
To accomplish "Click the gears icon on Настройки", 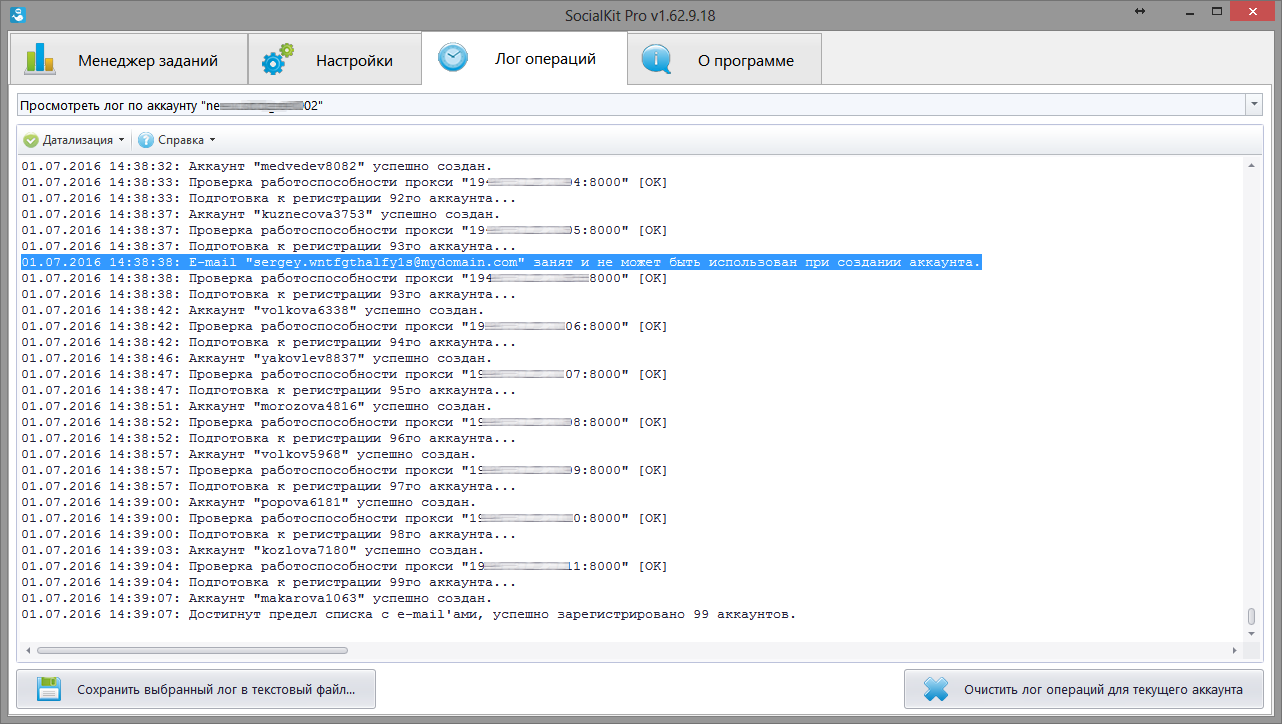I will [x=278, y=59].
